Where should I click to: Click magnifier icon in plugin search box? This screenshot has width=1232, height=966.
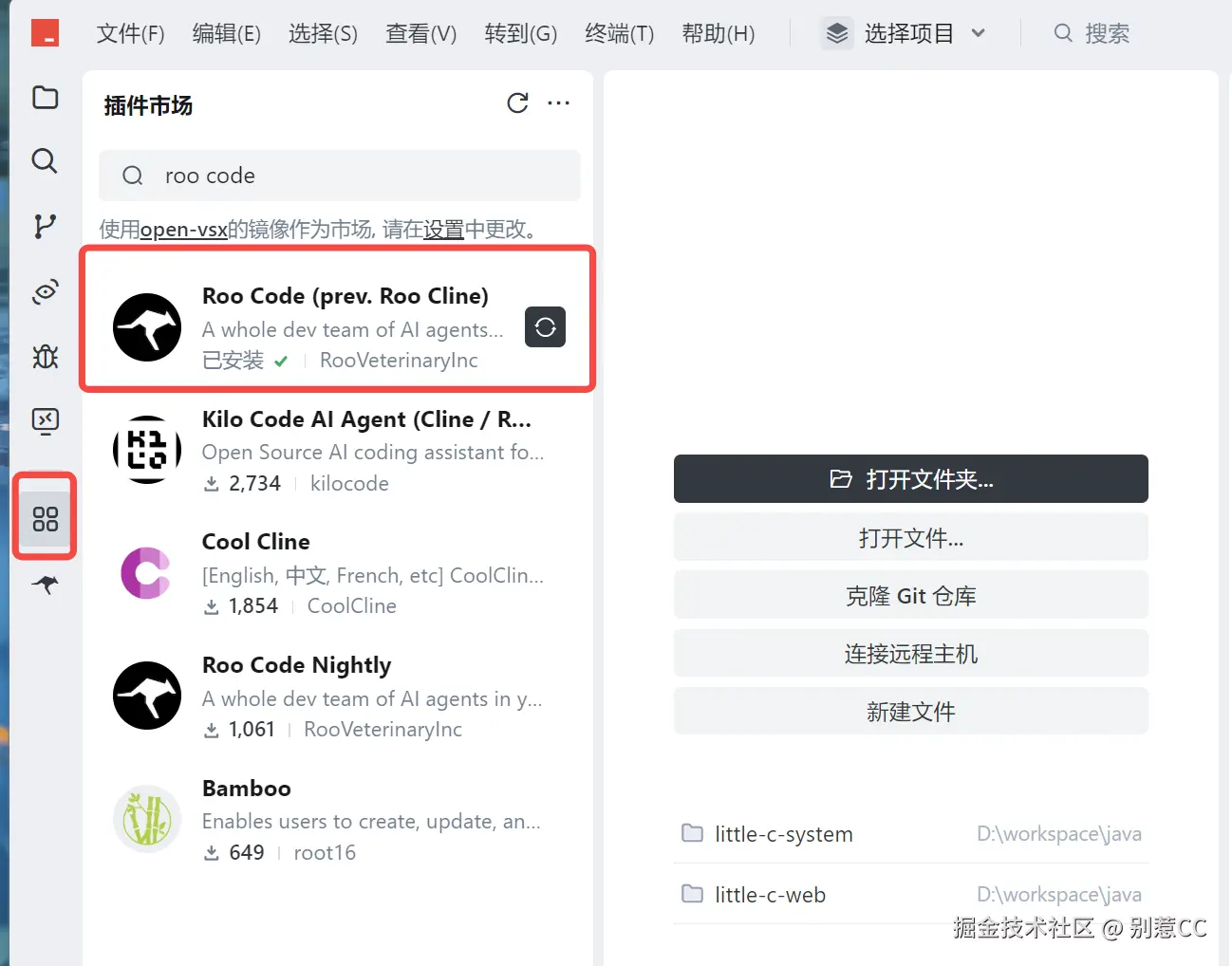click(x=133, y=176)
